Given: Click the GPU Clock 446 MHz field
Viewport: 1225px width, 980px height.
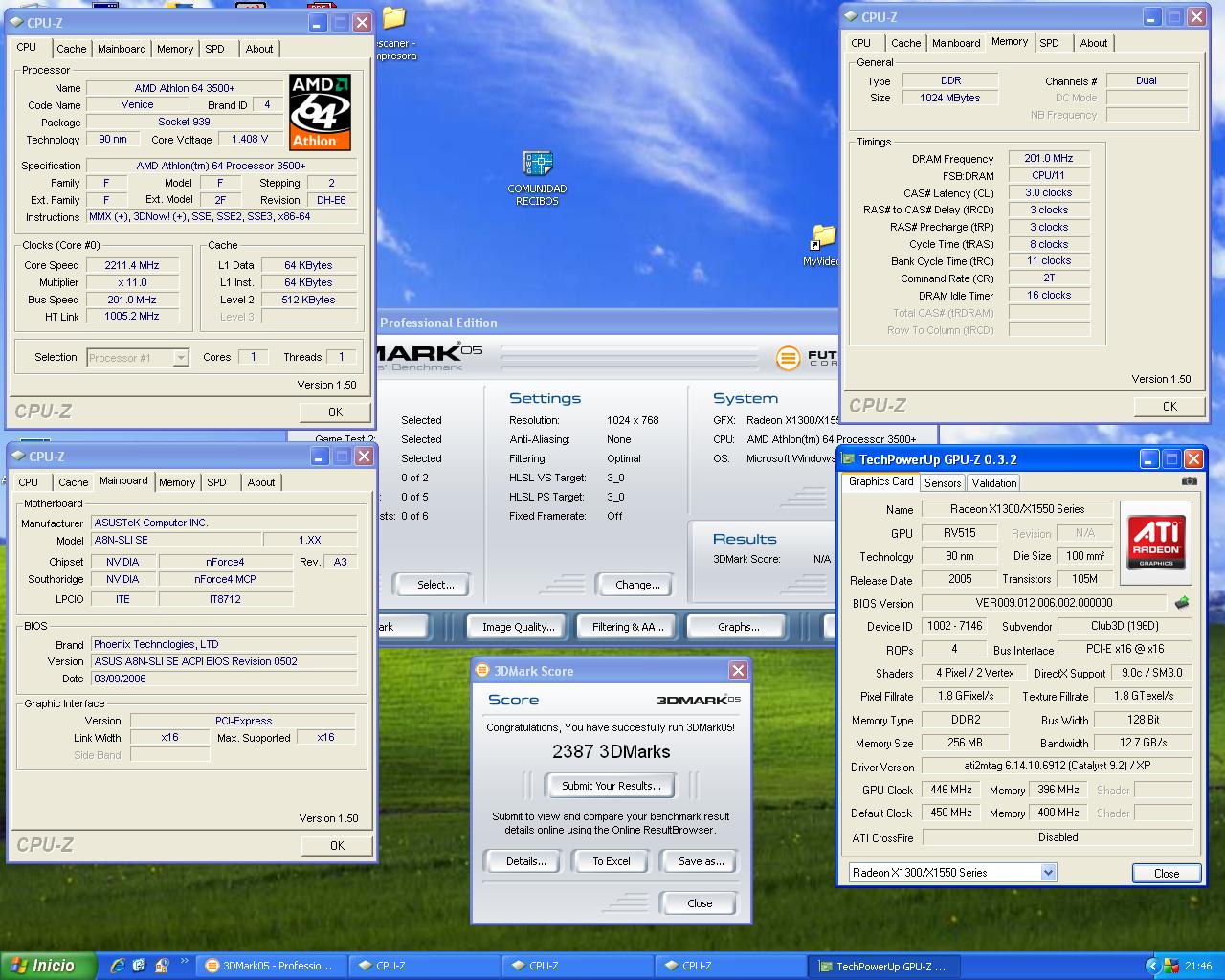Looking at the screenshot, I should click(951, 790).
